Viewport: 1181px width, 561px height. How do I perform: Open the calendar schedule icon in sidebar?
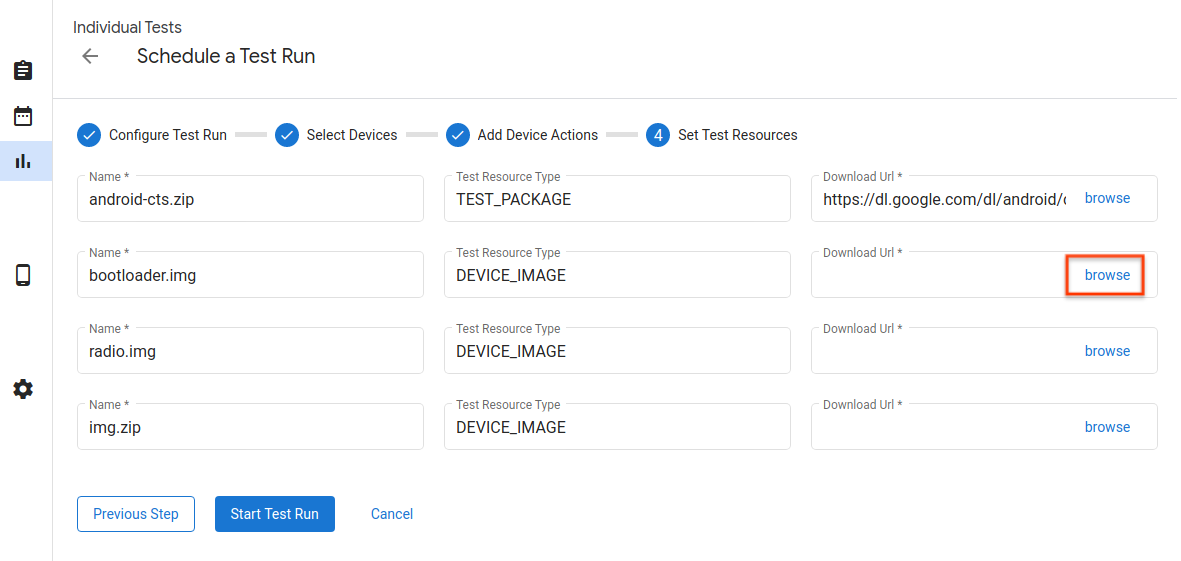point(23,116)
